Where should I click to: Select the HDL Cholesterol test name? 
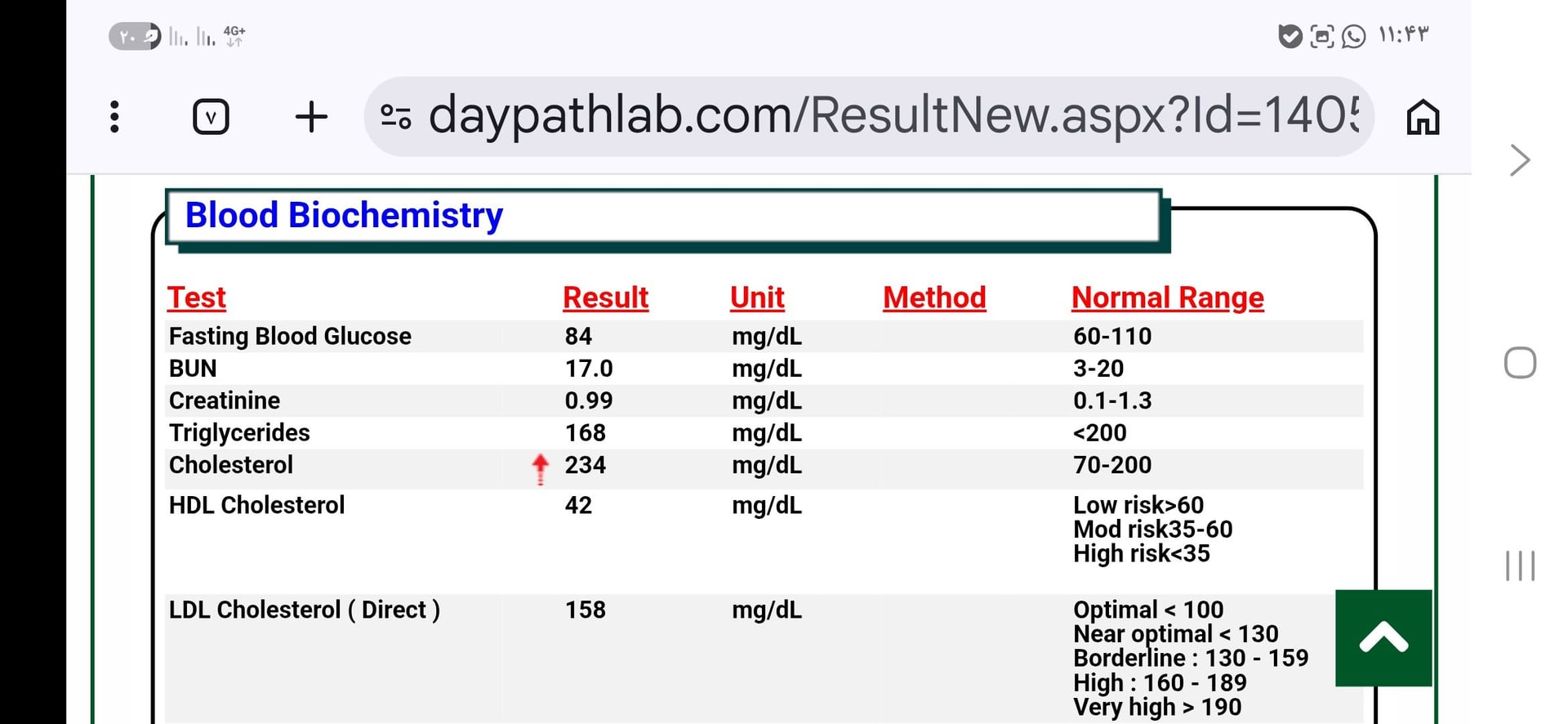[256, 505]
